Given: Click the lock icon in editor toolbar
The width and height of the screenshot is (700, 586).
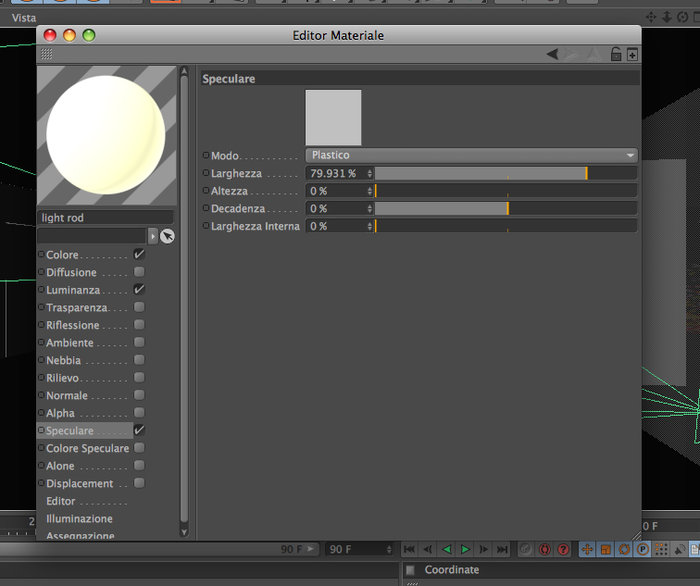Looking at the screenshot, I should pos(616,54).
